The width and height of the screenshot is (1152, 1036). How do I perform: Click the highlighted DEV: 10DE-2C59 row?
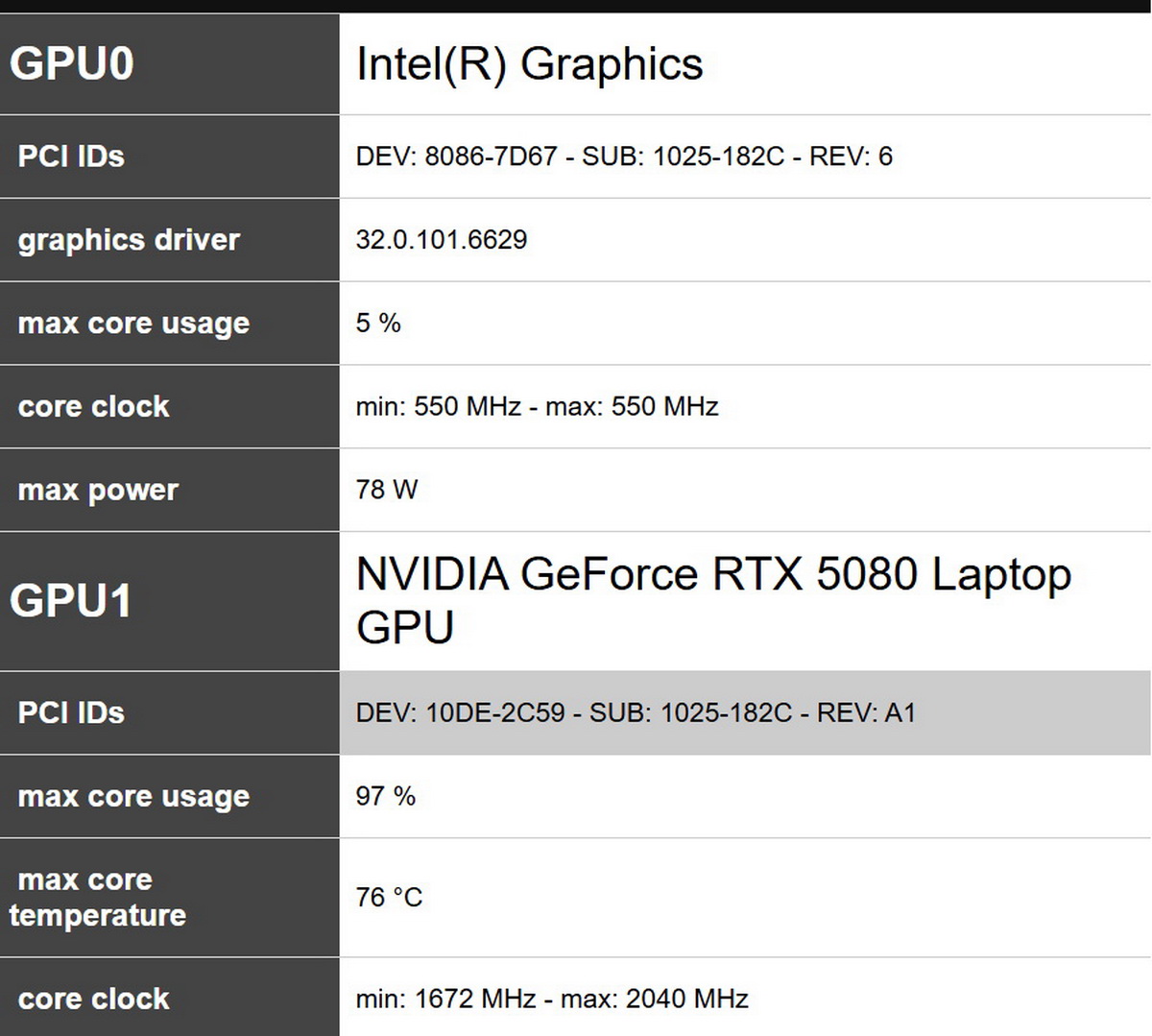[636, 713]
